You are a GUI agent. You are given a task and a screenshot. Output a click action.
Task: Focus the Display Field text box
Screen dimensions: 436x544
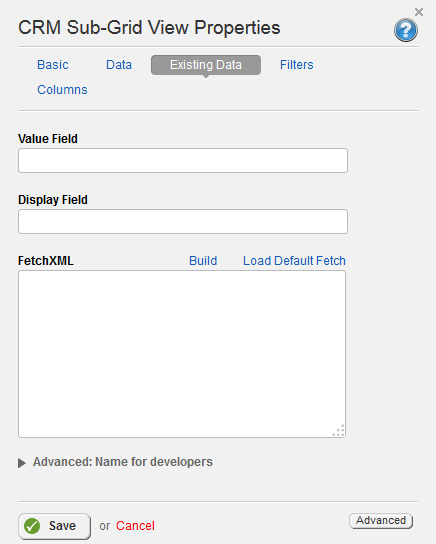tap(183, 221)
